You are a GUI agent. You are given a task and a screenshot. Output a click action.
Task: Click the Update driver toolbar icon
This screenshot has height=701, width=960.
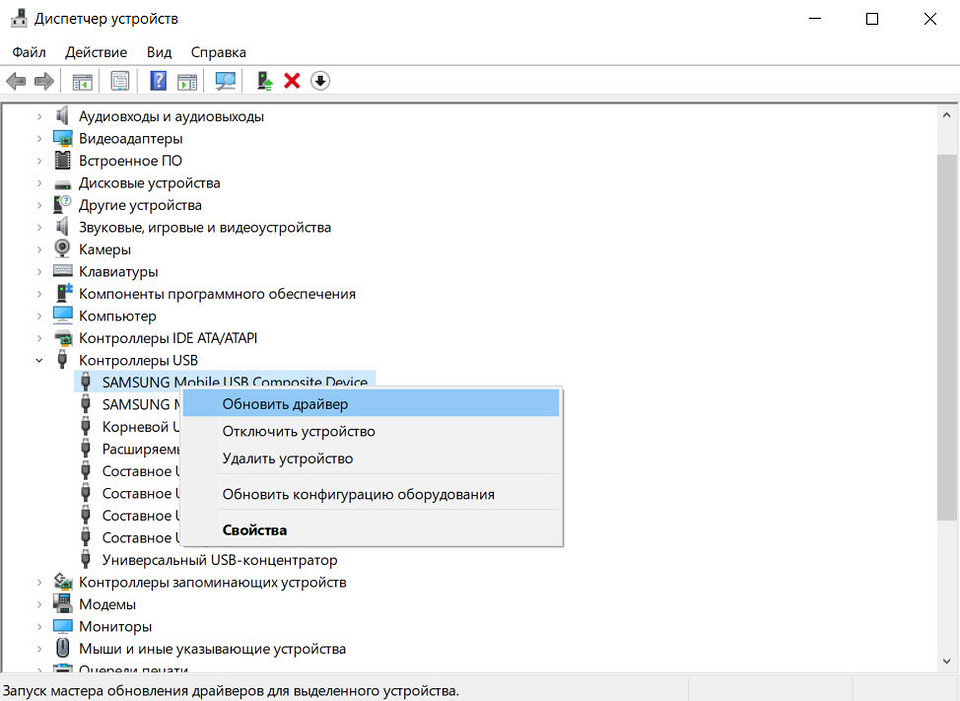(x=264, y=81)
